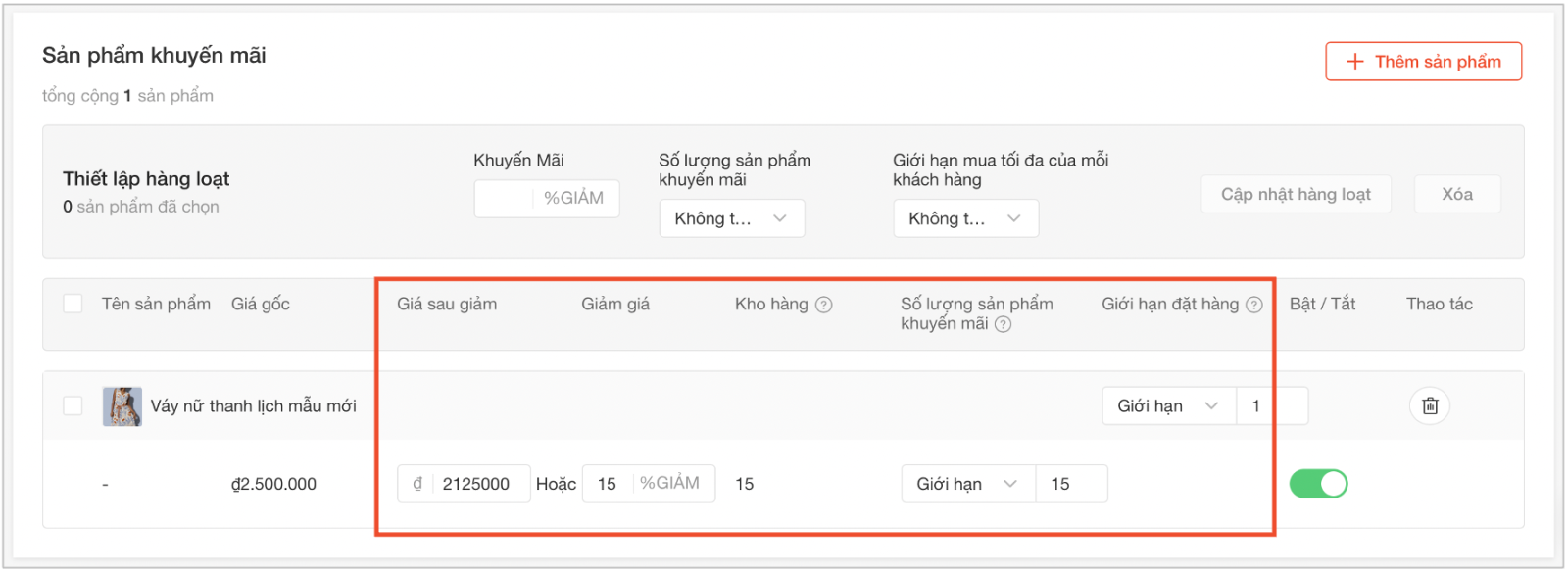Click help icon under Số lượng sản phẩm khuyến mãi header
This screenshot has width=1568, height=569.
pyautogui.click(x=1003, y=324)
